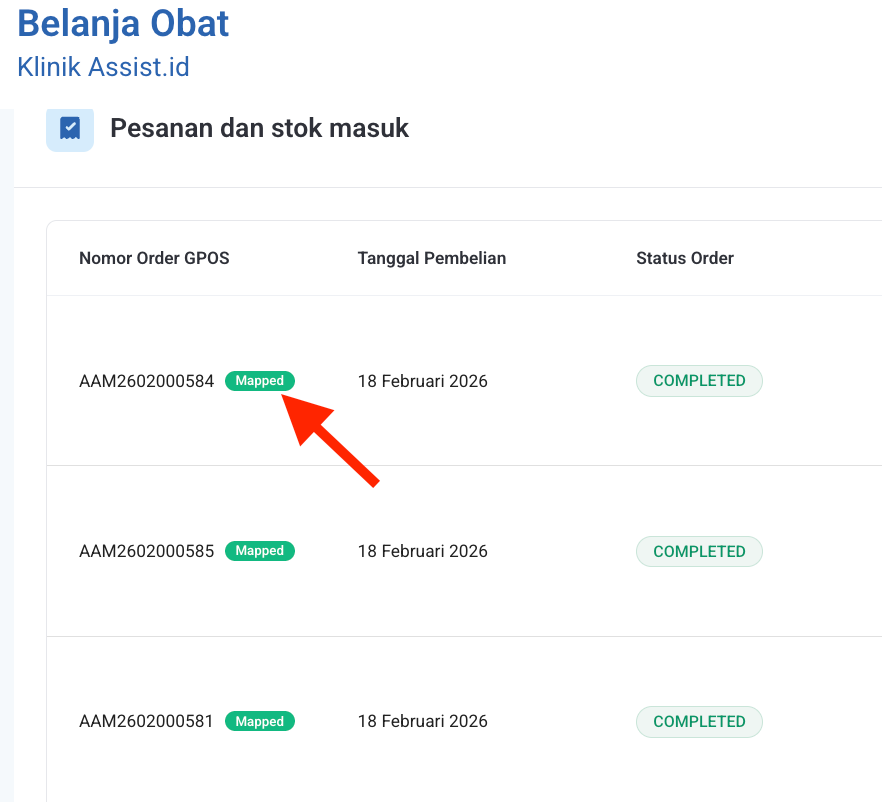Select the Nomor Order GPOS column header
The height and width of the screenshot is (802, 882).
[x=154, y=258]
